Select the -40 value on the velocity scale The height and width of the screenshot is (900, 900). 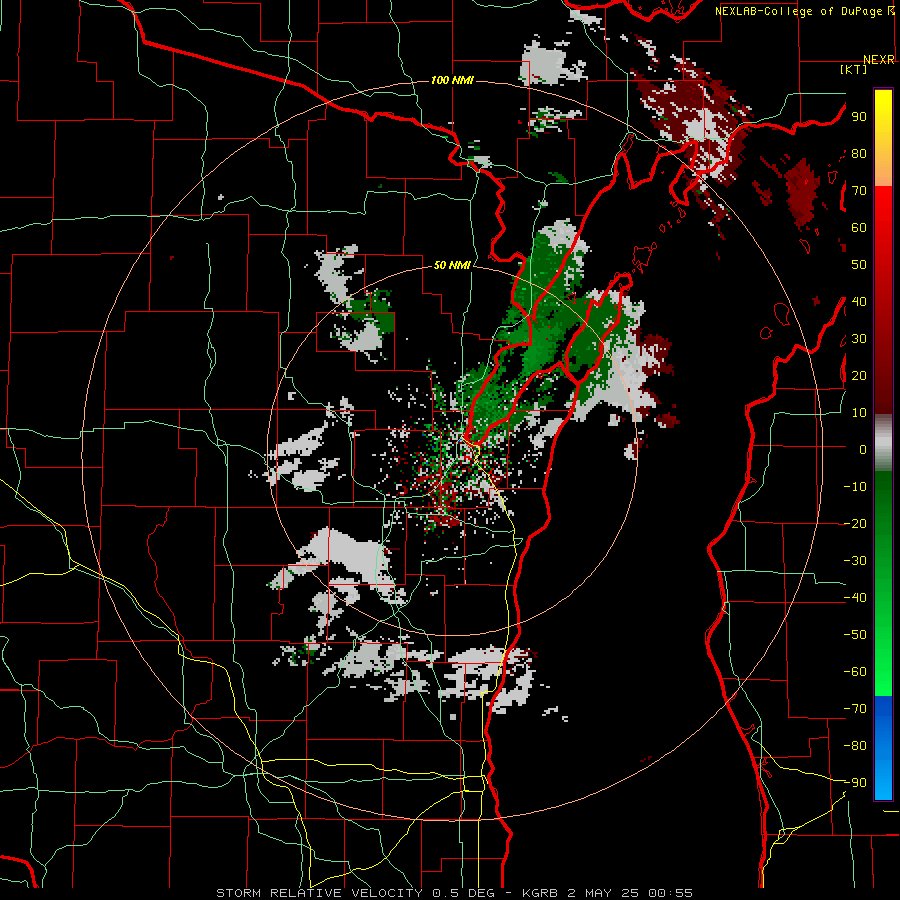pos(855,598)
